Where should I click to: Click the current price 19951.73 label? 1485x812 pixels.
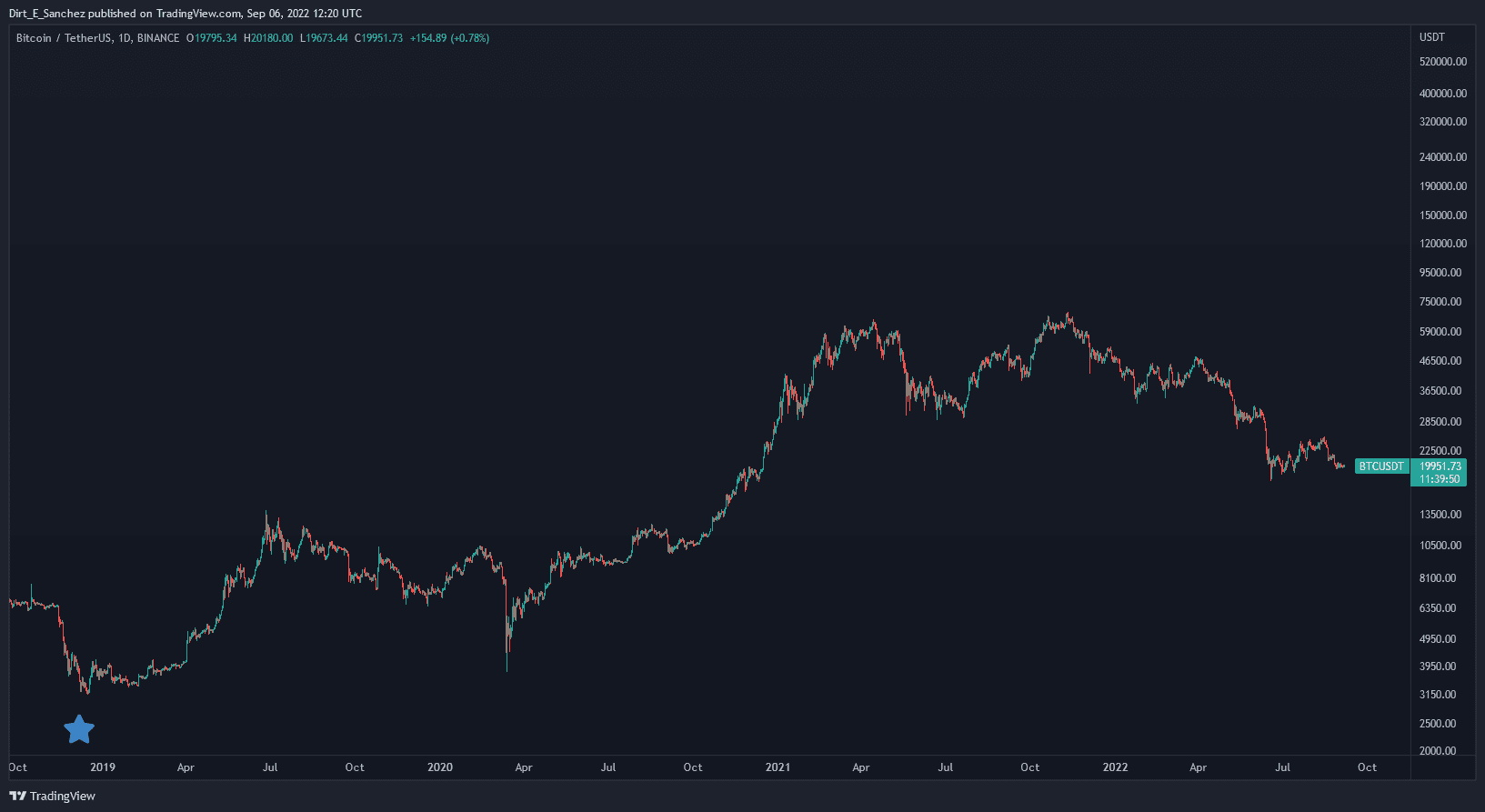tap(1440, 466)
